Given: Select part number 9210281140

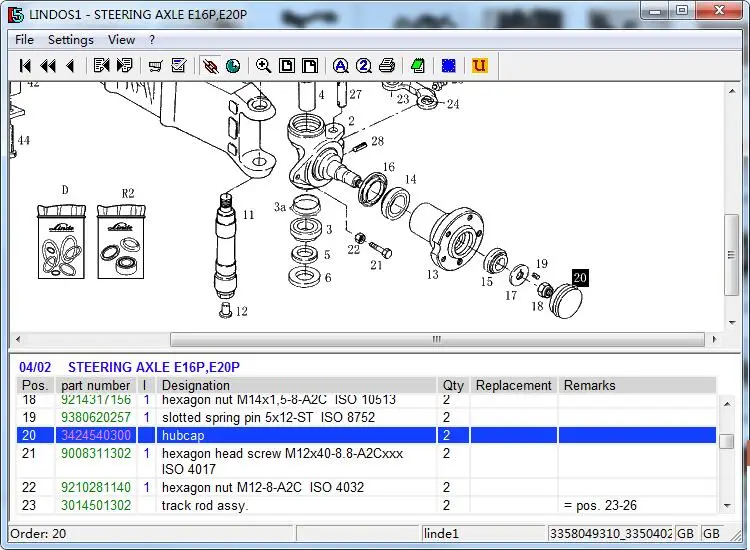Looking at the screenshot, I should [x=96, y=487].
